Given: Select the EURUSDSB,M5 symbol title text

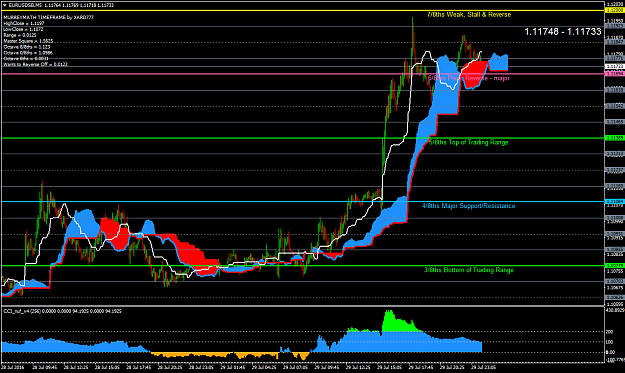Looking at the screenshot, I should tap(25, 5).
